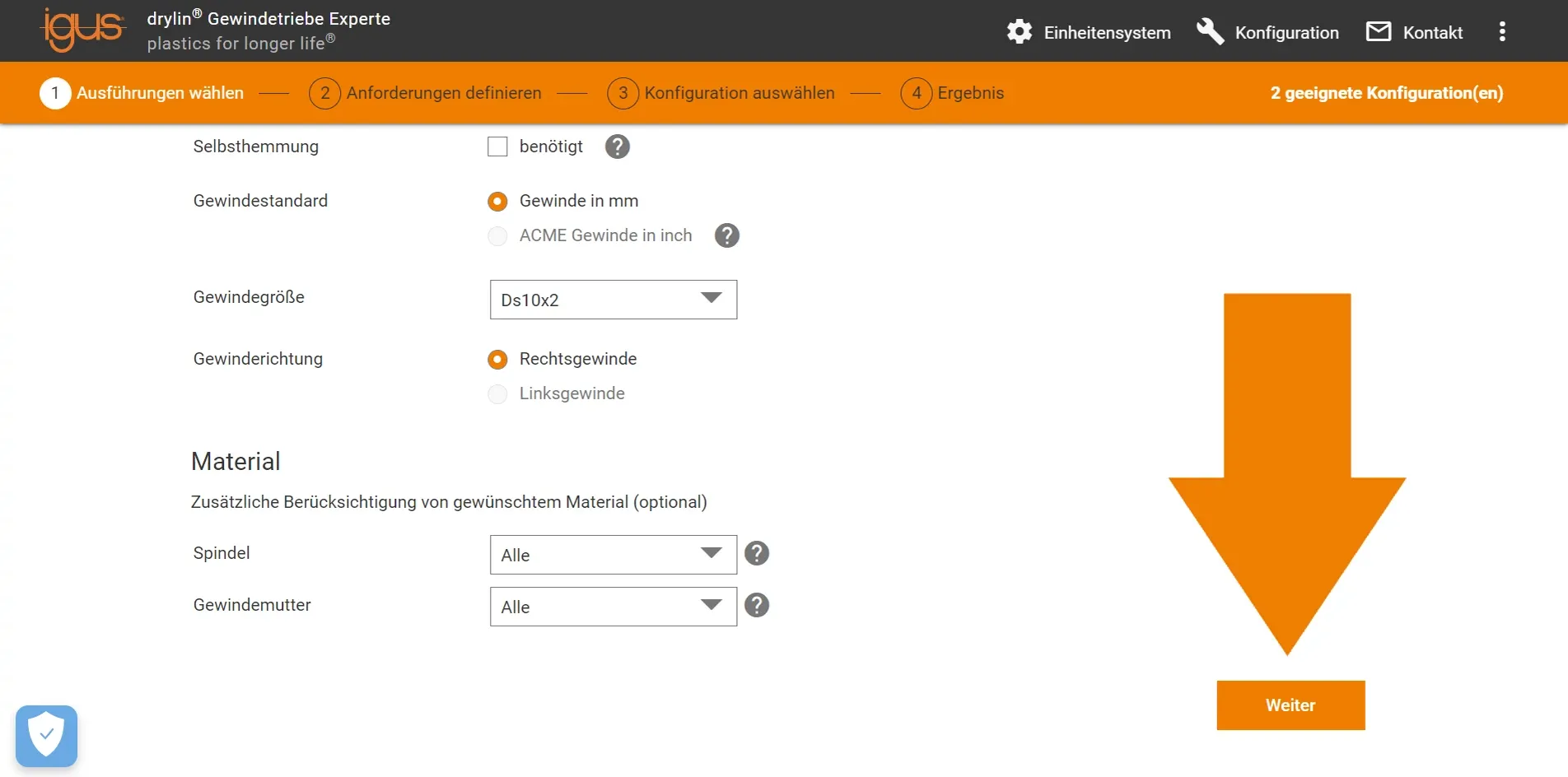Open the Konfiguration wrench menu
This screenshot has width=1568, height=777.
1210,32
